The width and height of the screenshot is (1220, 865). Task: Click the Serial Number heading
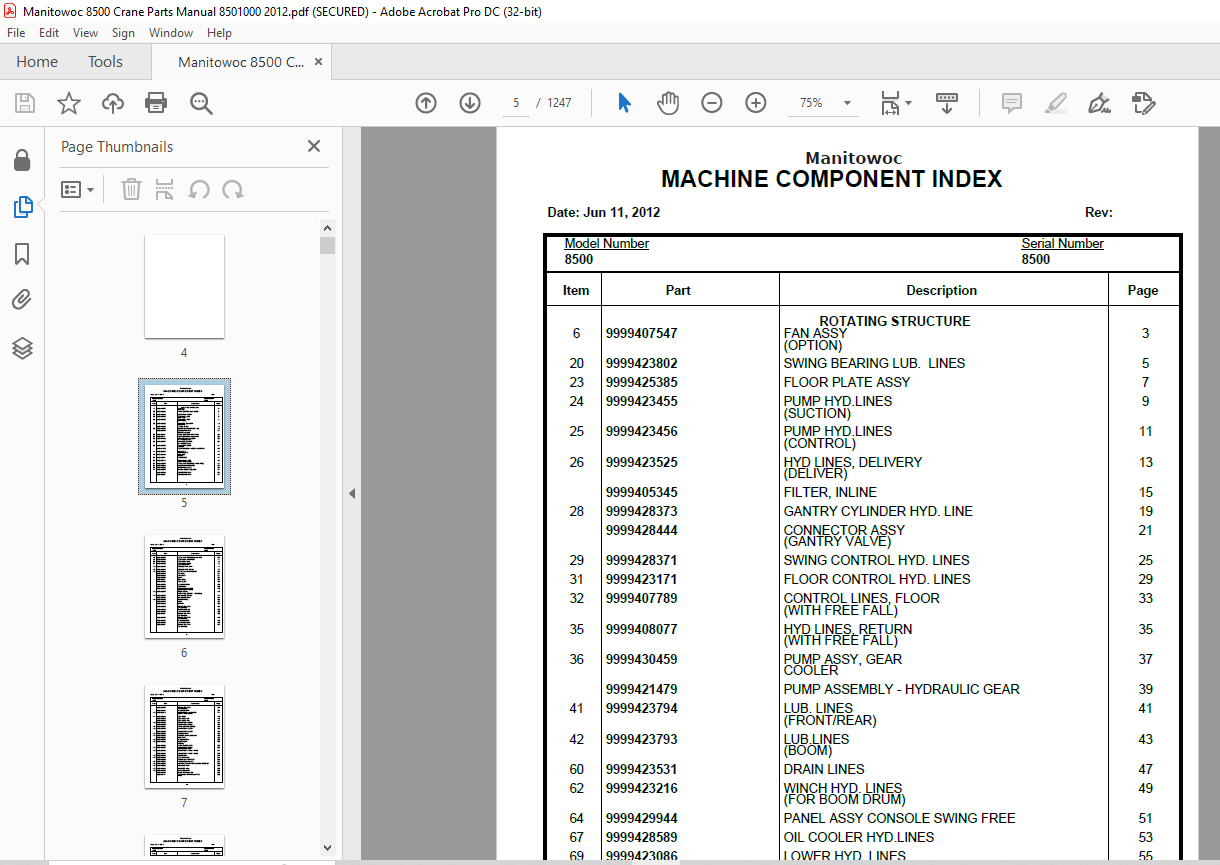click(1062, 243)
